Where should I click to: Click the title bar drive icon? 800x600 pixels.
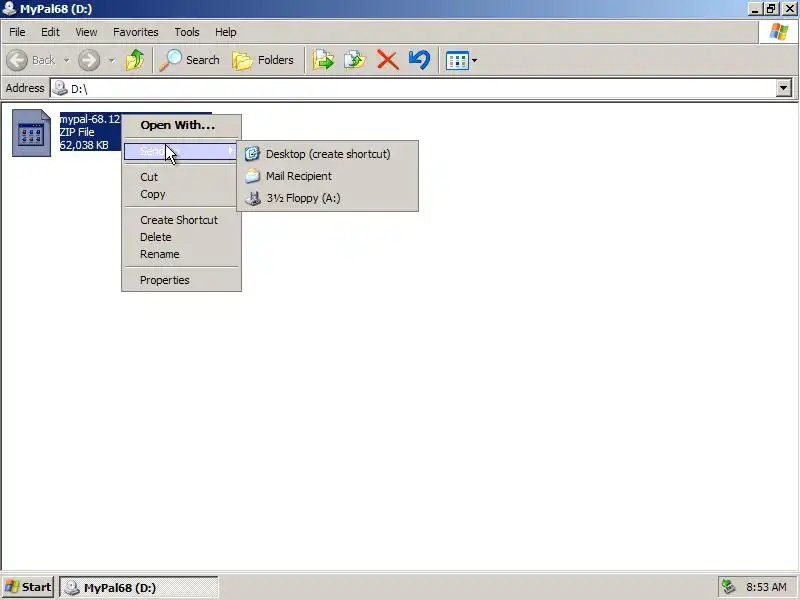9,8
